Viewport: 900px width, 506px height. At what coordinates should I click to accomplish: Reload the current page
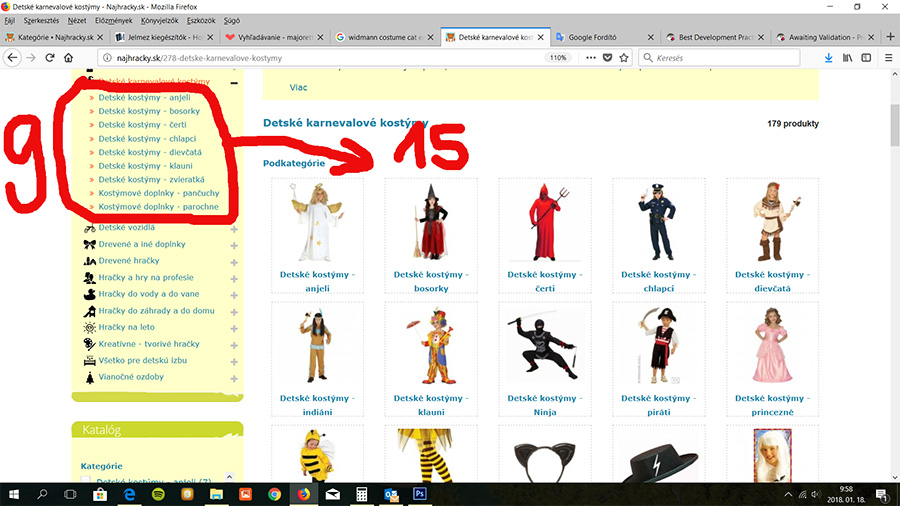(x=50, y=58)
